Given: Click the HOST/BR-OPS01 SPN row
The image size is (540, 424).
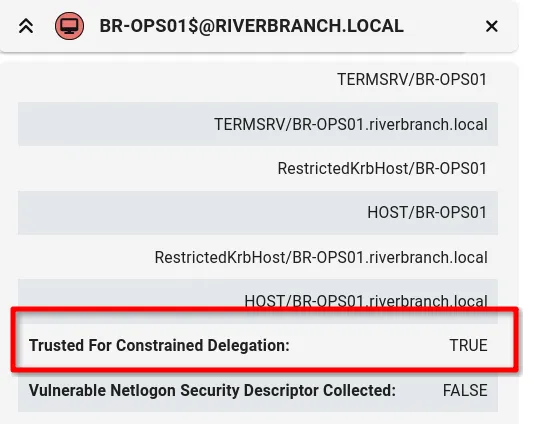Looking at the screenshot, I should pos(258,213).
